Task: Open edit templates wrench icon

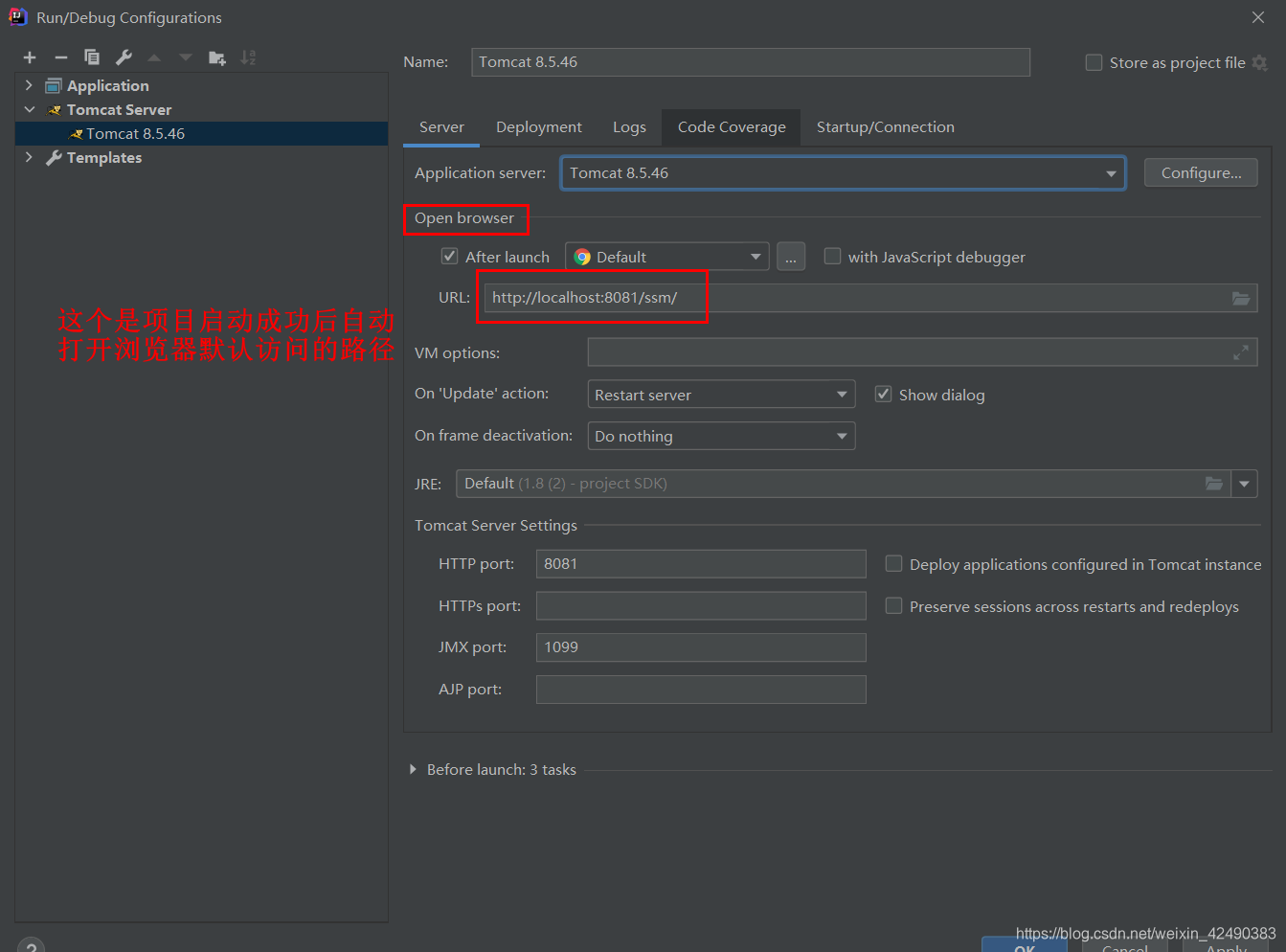Action: 124,57
